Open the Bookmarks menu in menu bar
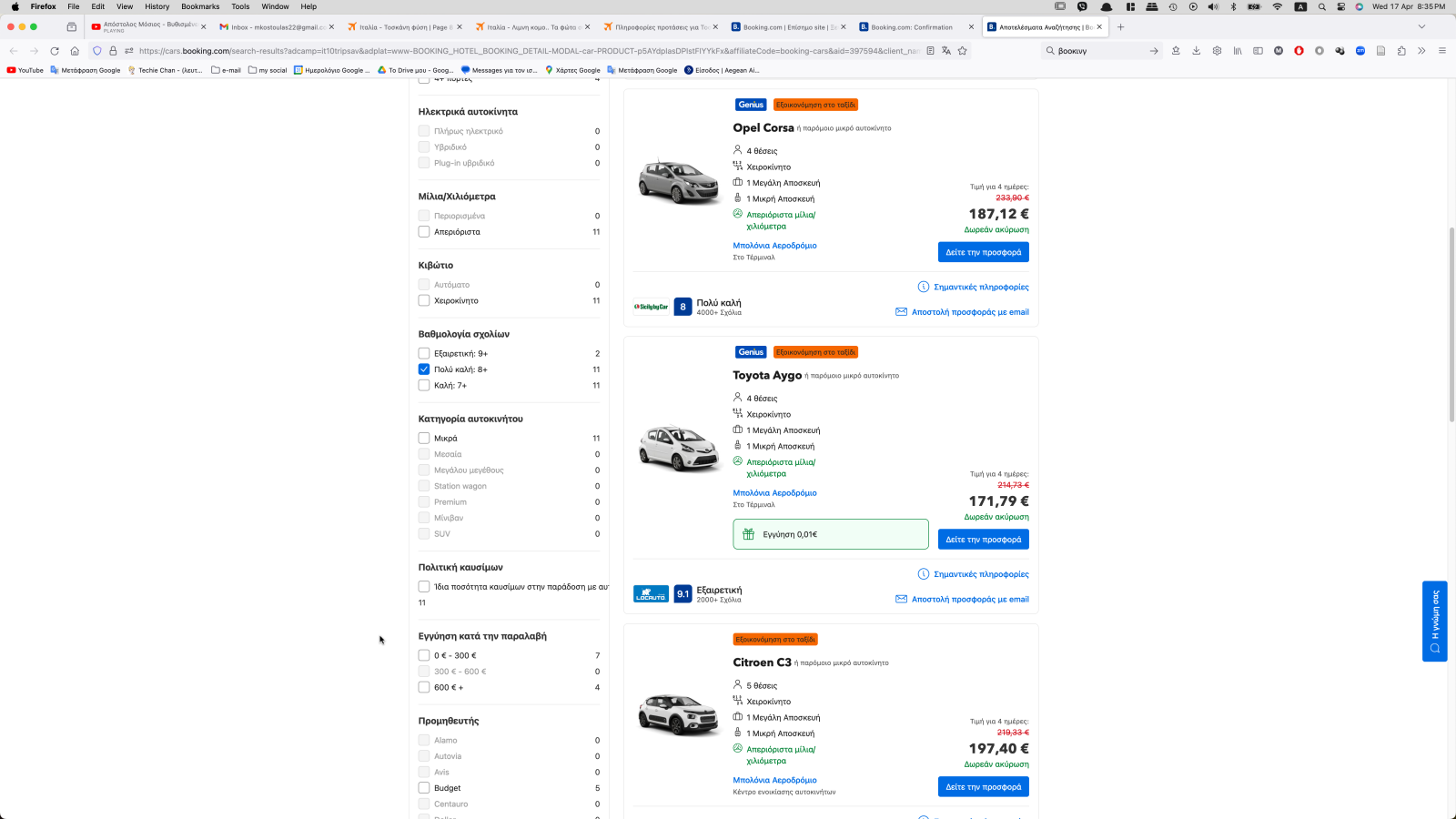1456x819 pixels. click(200, 6)
